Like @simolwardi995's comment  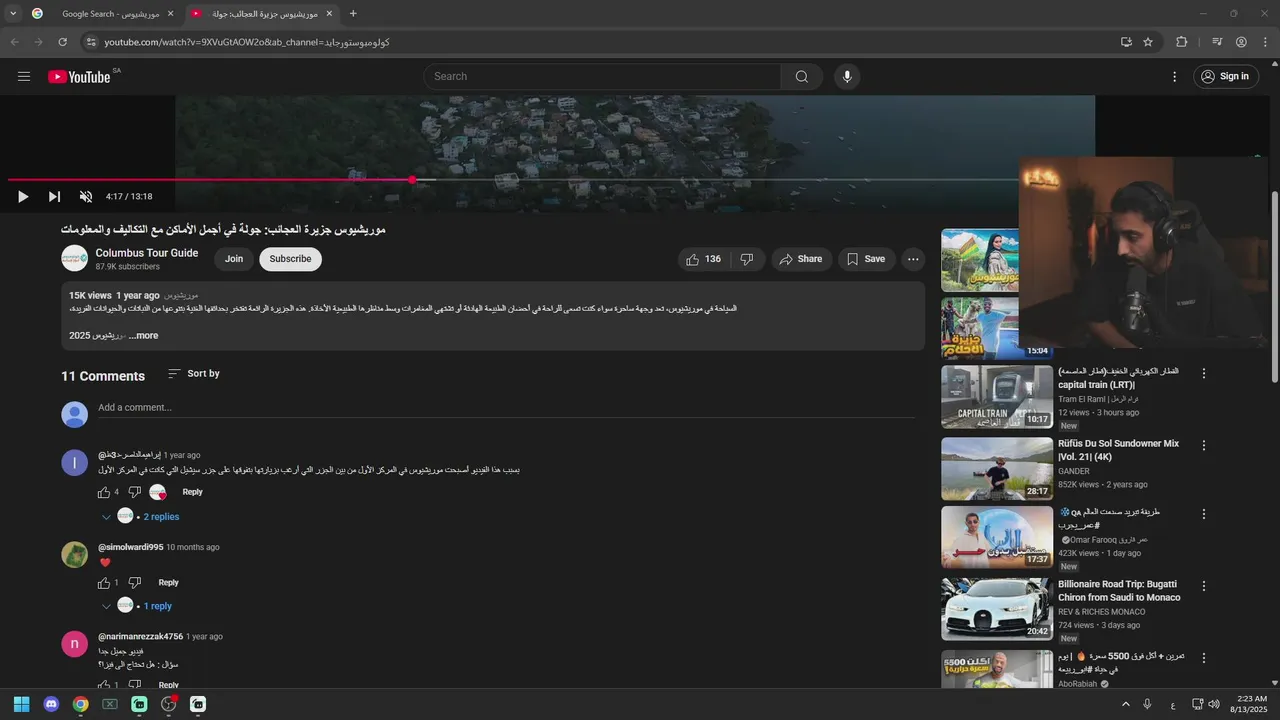tap(104, 583)
